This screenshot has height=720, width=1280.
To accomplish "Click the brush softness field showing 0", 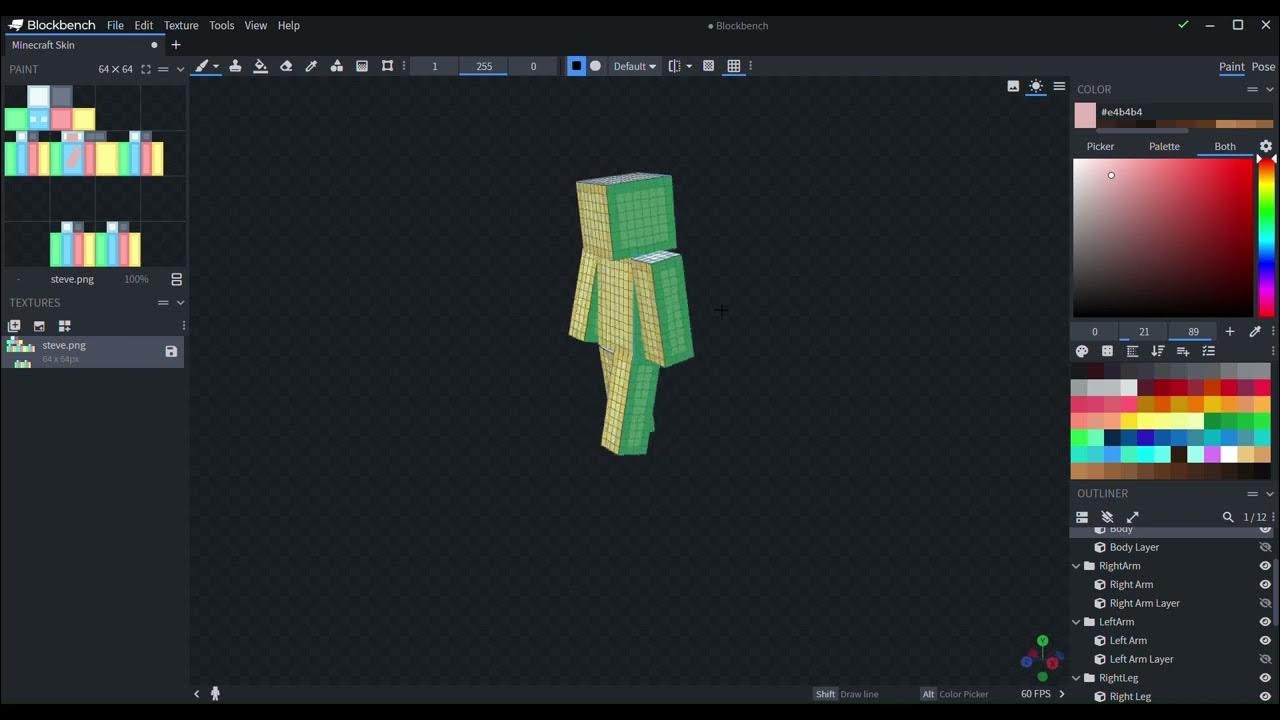I will coord(533,66).
